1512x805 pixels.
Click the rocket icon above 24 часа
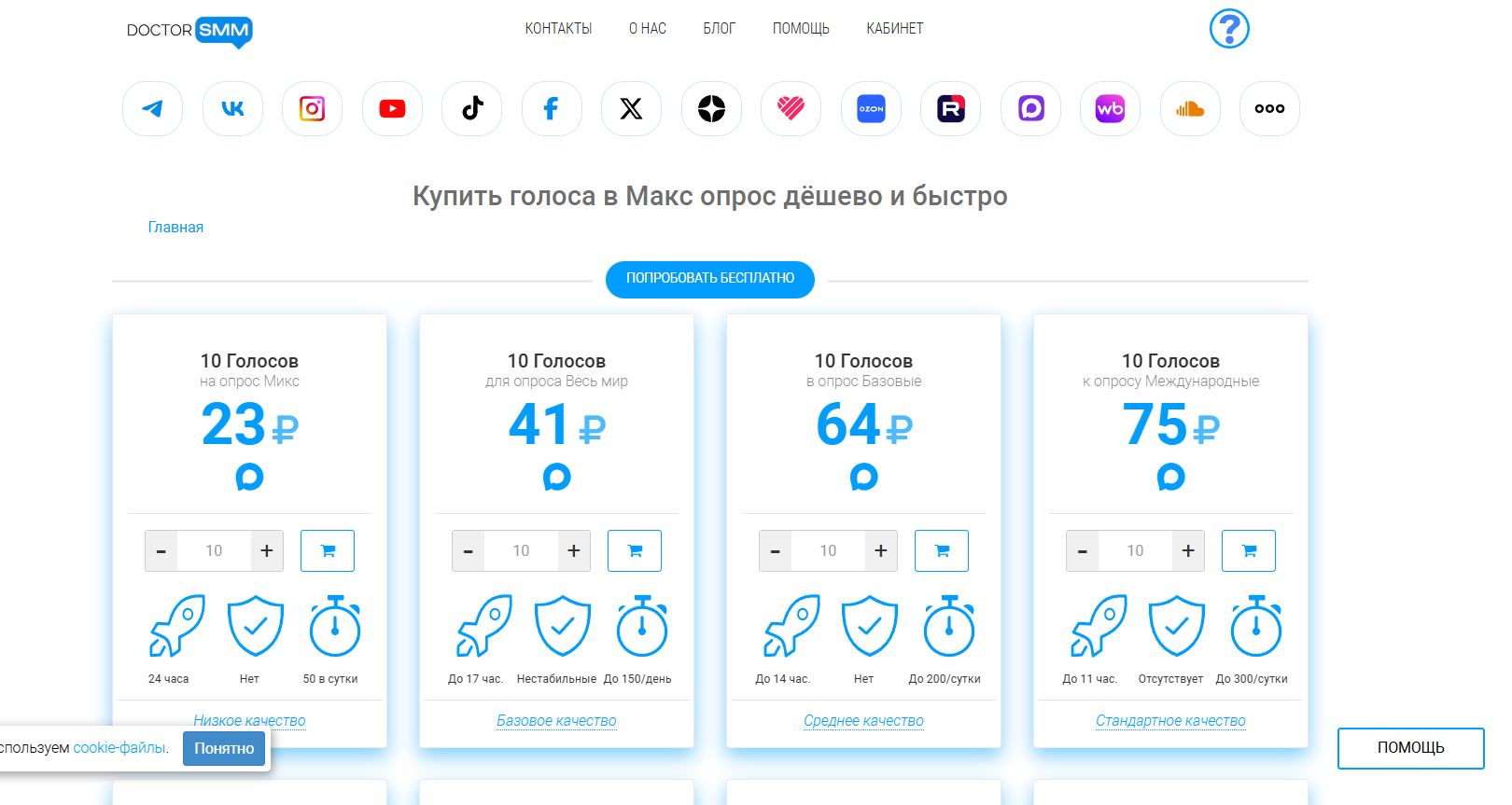pos(176,626)
